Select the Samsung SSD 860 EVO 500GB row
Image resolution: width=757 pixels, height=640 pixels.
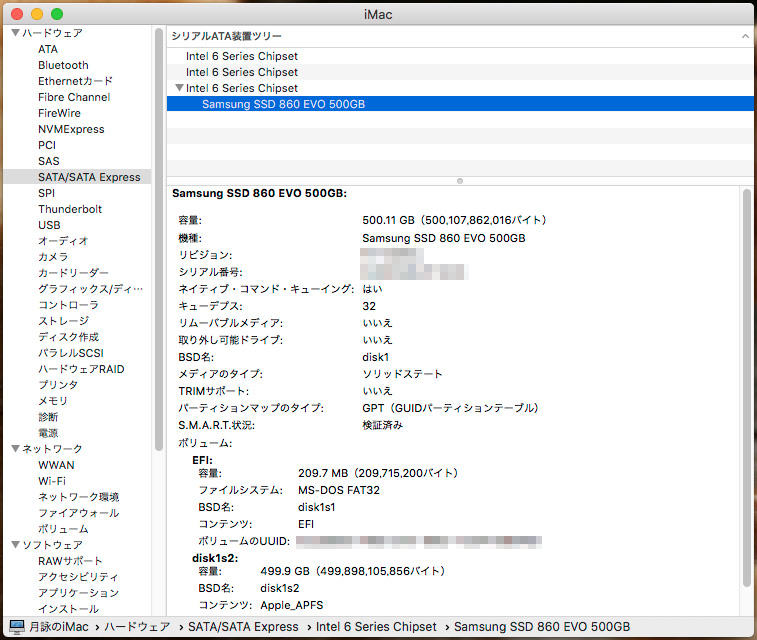[x=460, y=104]
